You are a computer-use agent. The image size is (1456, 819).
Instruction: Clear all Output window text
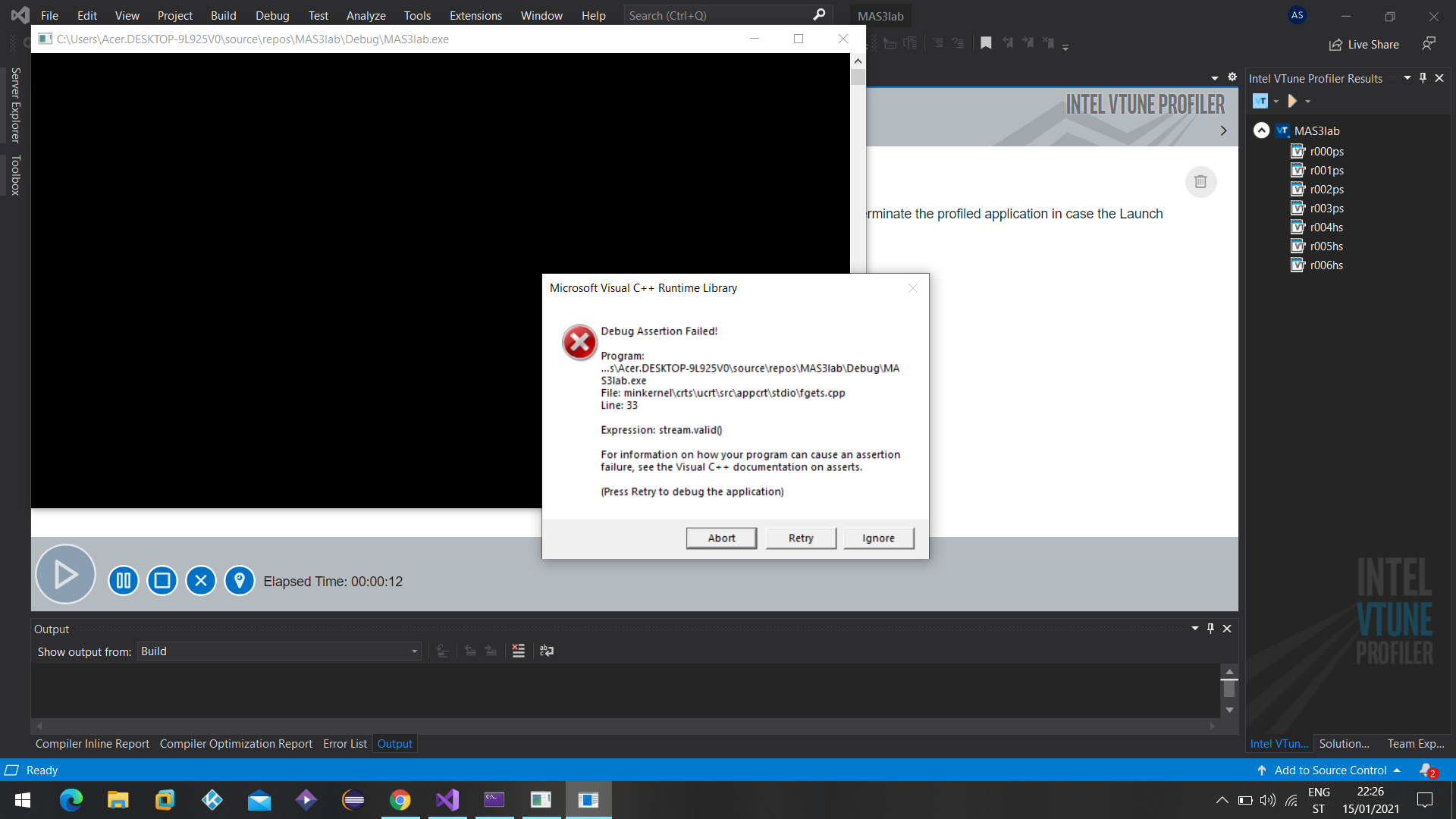(x=519, y=651)
